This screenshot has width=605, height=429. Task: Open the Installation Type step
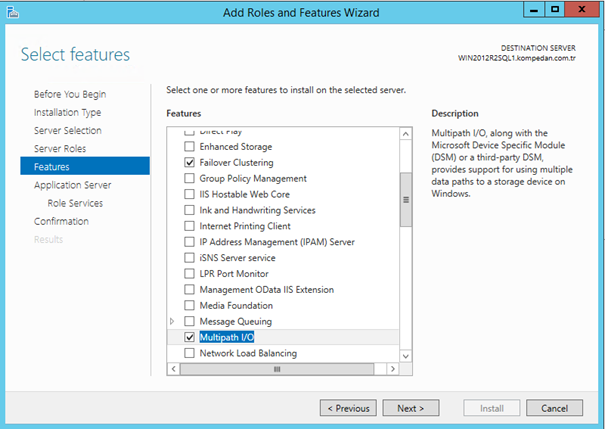pos(67,113)
